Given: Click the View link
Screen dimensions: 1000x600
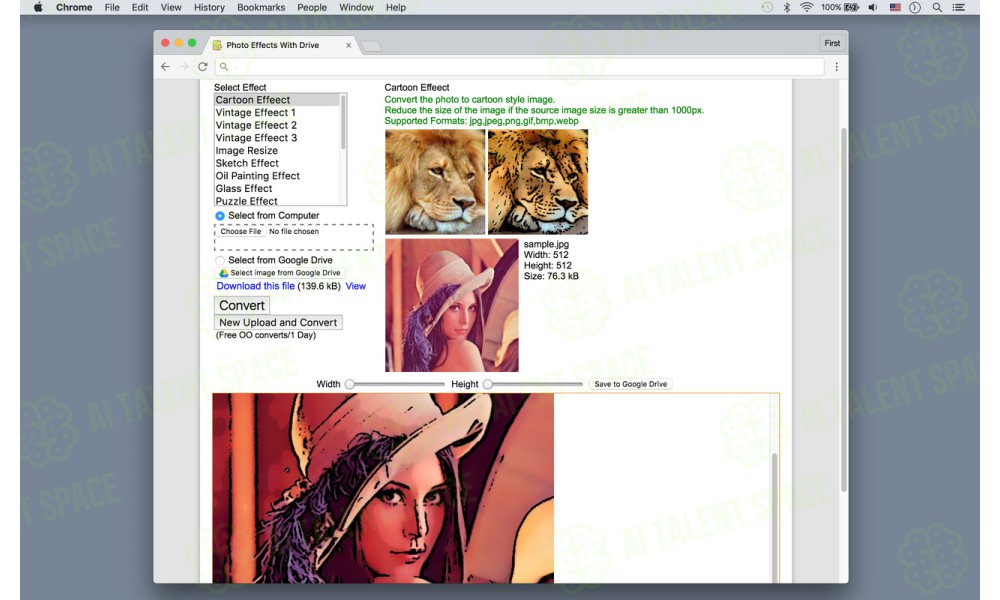Looking at the screenshot, I should tap(355, 286).
